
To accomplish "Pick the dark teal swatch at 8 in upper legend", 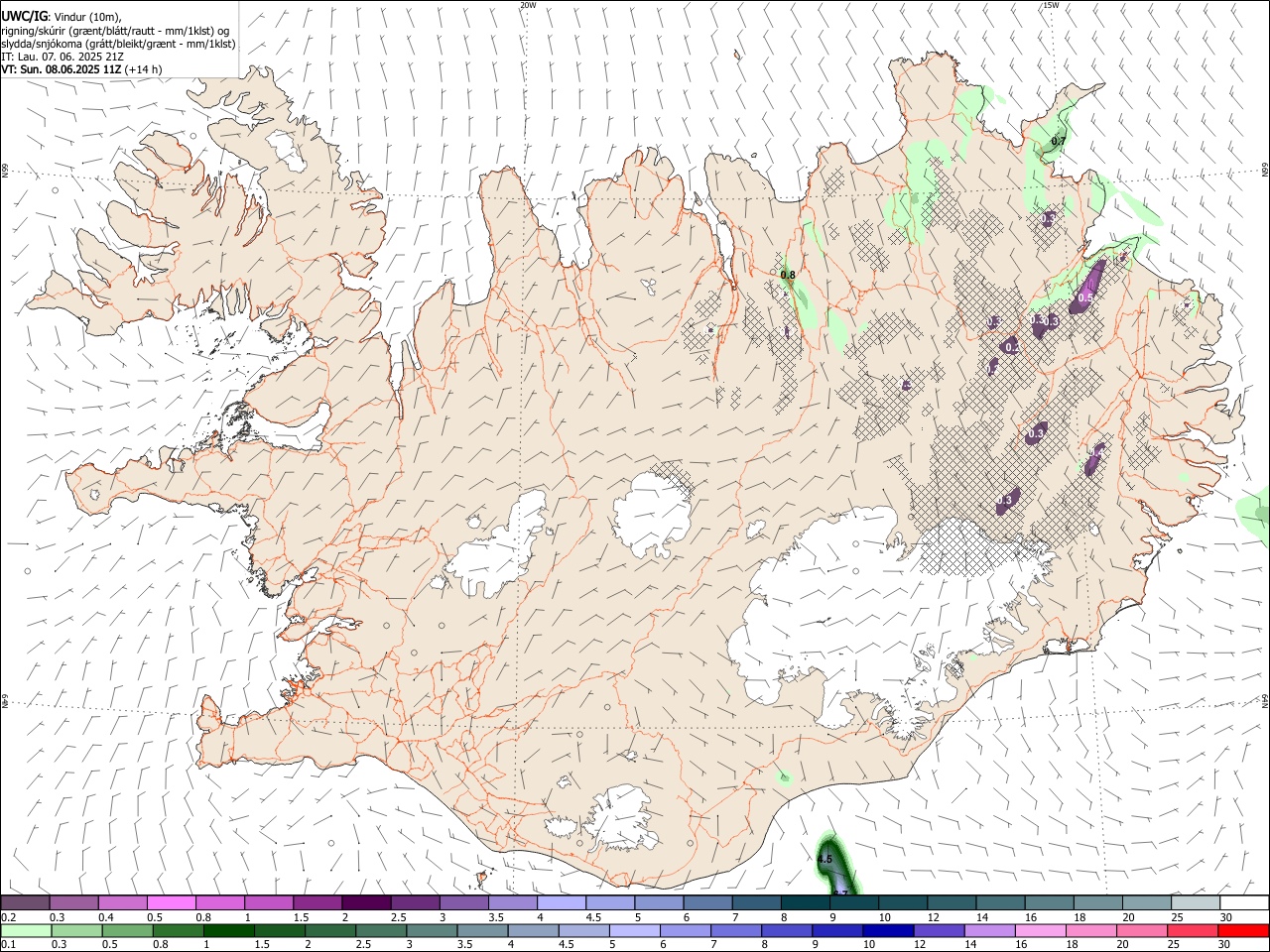I will point(806,902).
